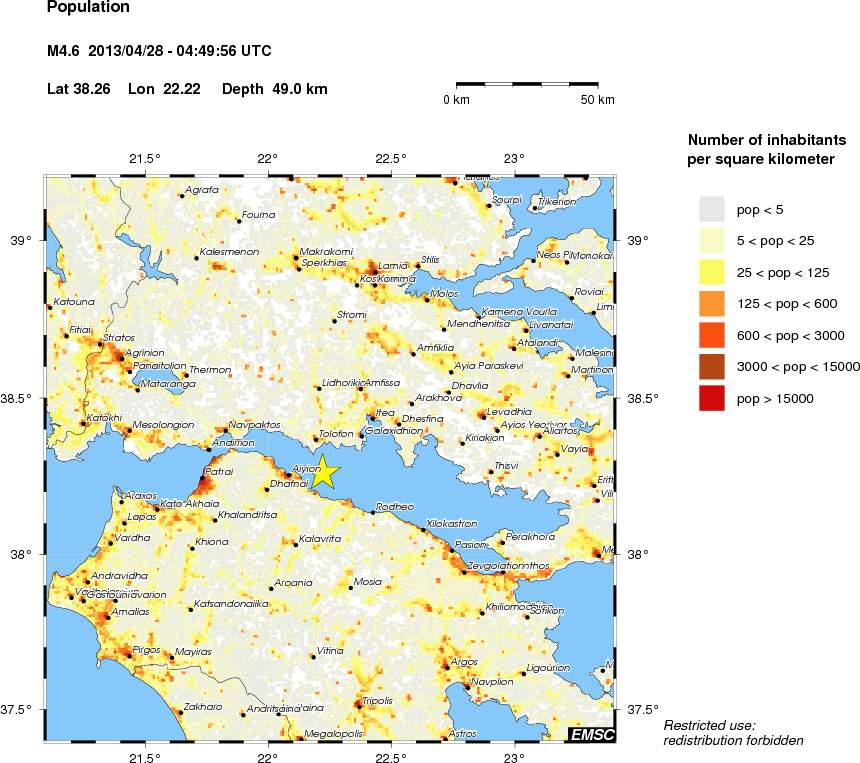
Task: Select the '600 < pop < 3000' legend swatch
Action: click(711, 335)
